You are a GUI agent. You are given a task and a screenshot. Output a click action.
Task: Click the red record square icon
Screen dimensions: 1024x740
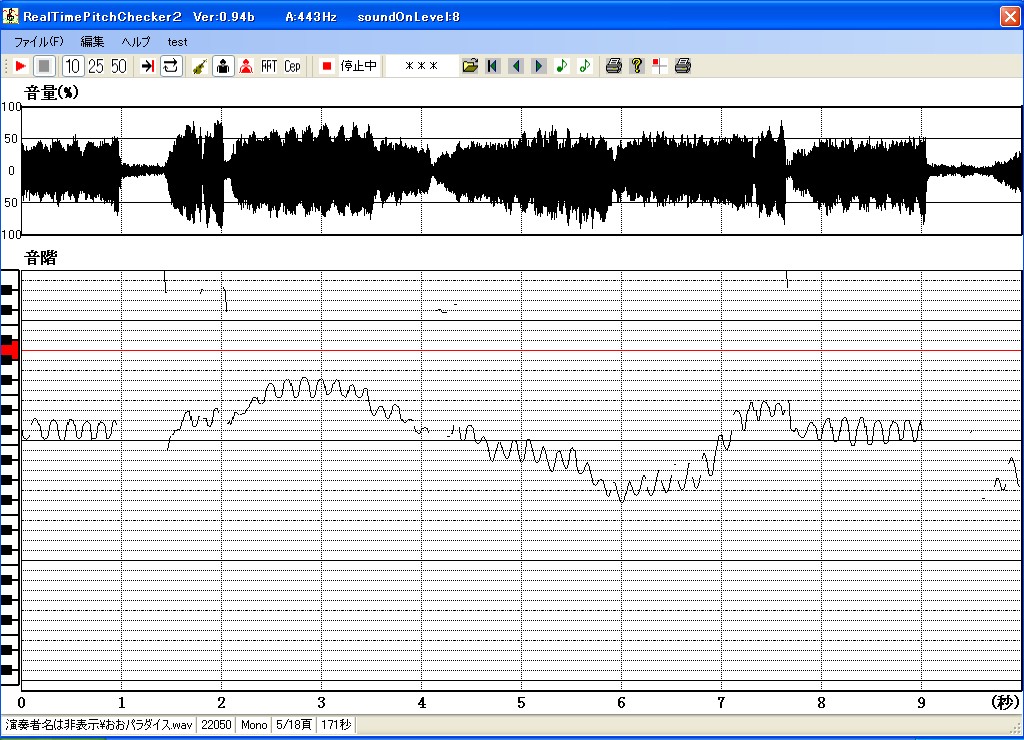[327, 66]
